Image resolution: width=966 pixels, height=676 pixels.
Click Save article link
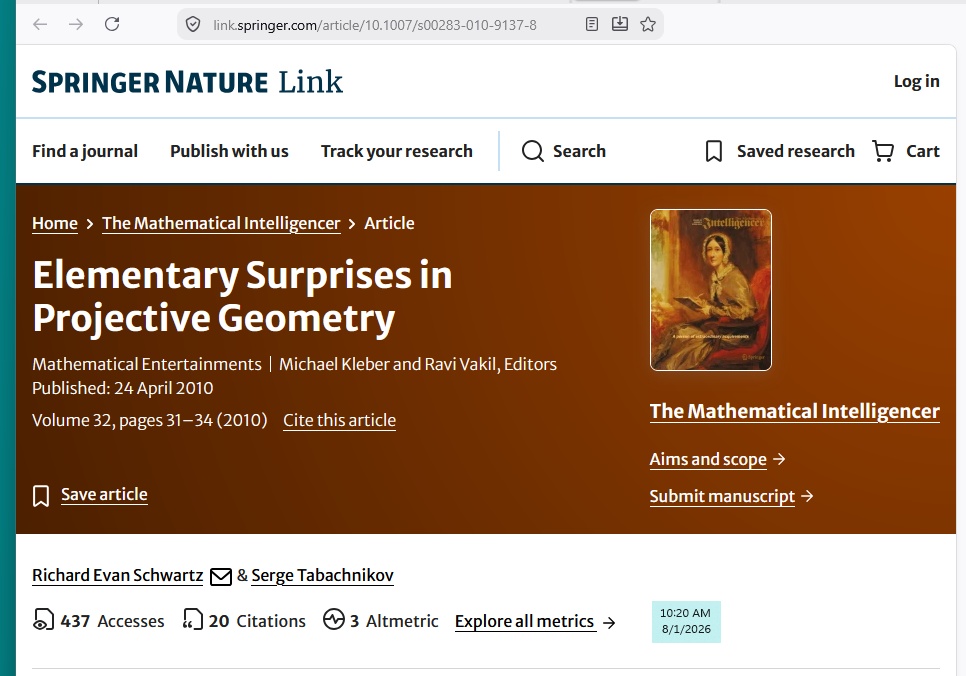click(x=104, y=495)
